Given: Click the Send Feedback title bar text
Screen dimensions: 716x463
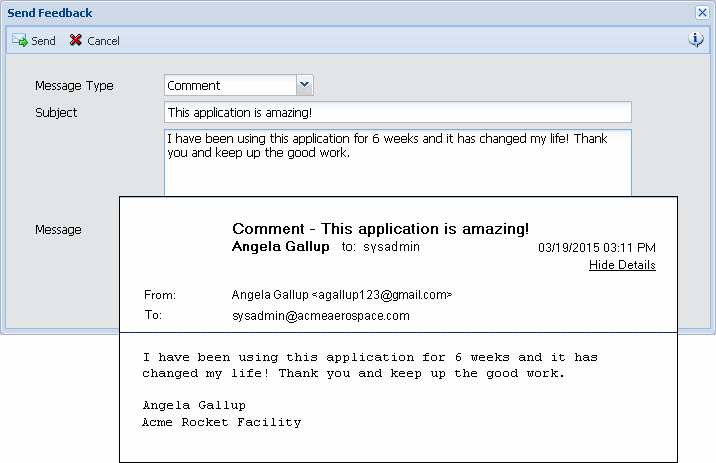Looking at the screenshot, I should point(50,13).
